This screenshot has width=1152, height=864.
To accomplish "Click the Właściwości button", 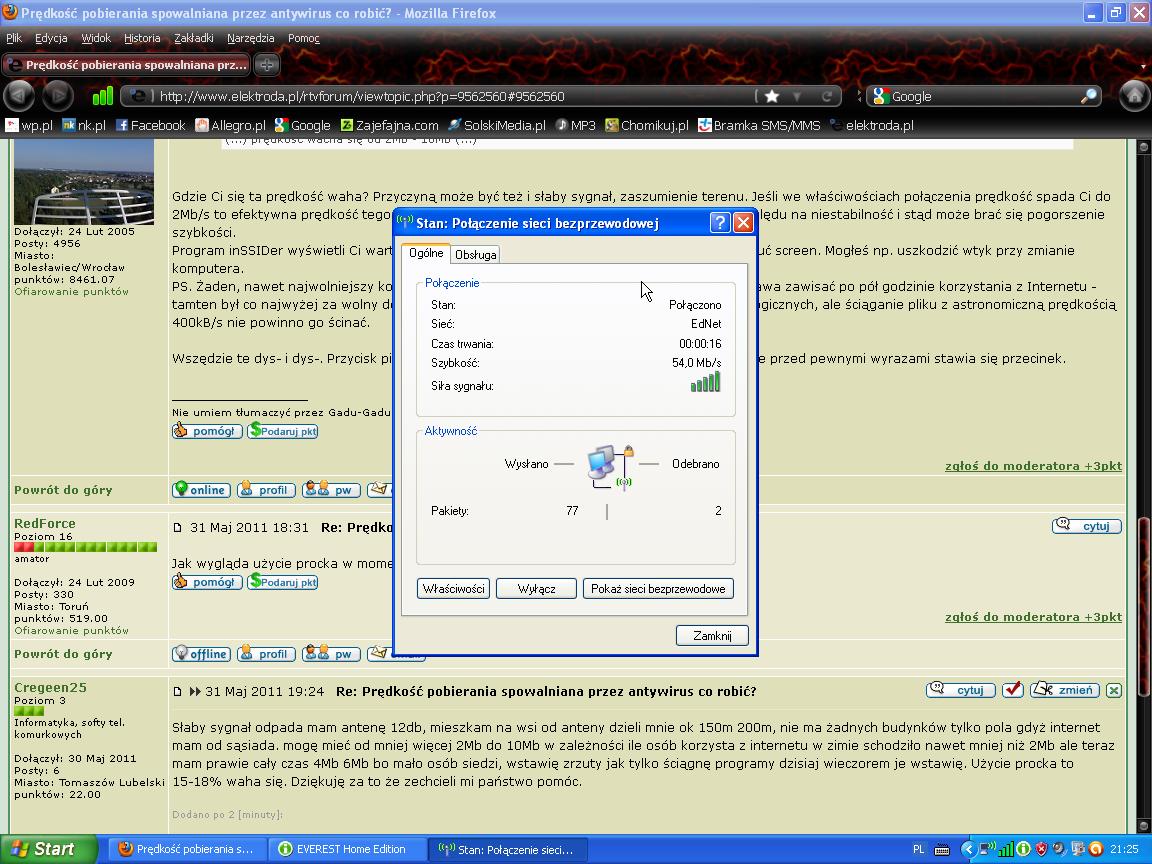I will [x=453, y=588].
